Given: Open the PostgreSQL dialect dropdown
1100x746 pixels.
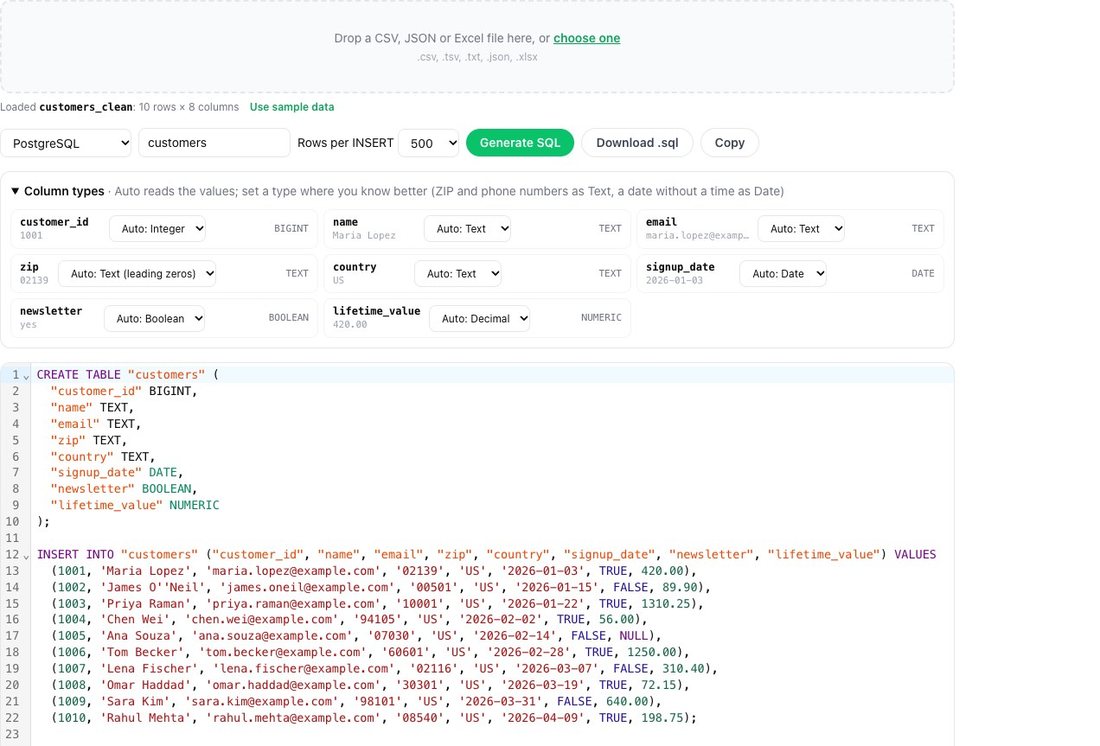Looking at the screenshot, I should point(66,143).
